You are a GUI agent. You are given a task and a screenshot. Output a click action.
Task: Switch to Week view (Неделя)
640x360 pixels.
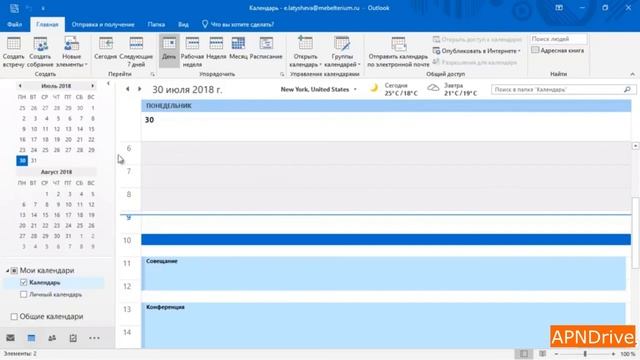(216, 49)
